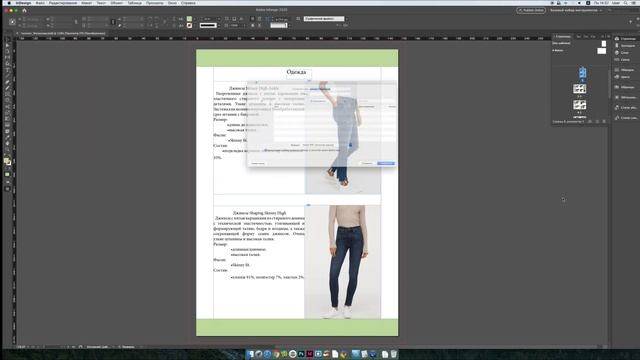Viewport: 640px width, 360px height.
Task: Click the Publish Online button
Action: (x=531, y=10)
